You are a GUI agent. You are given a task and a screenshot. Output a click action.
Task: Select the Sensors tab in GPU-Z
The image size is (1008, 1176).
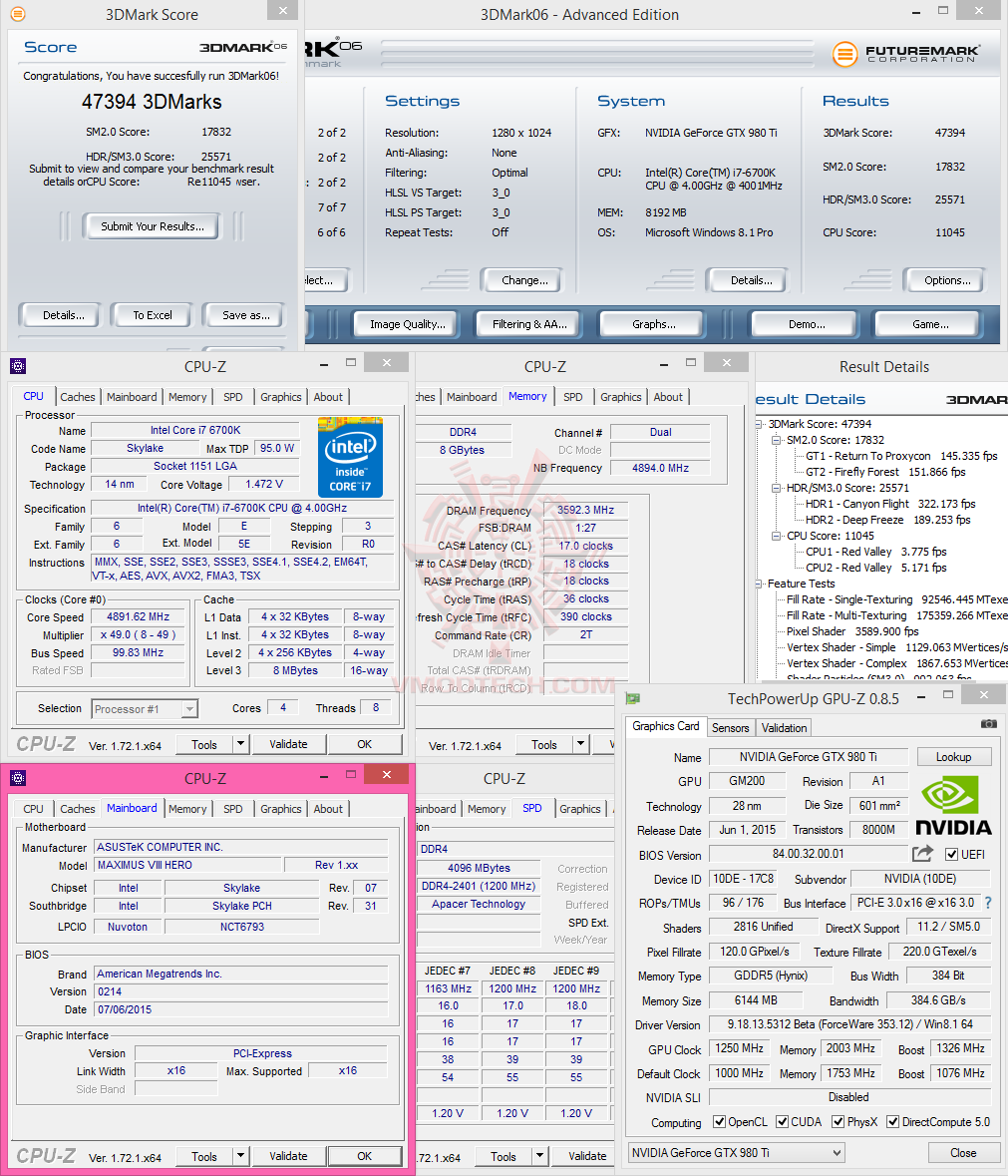[731, 727]
